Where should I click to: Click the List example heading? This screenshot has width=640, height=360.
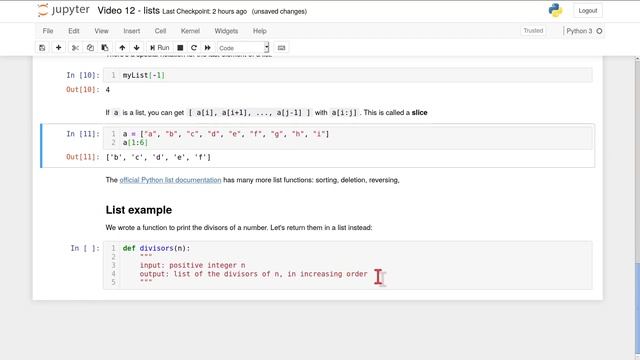[x=139, y=210]
